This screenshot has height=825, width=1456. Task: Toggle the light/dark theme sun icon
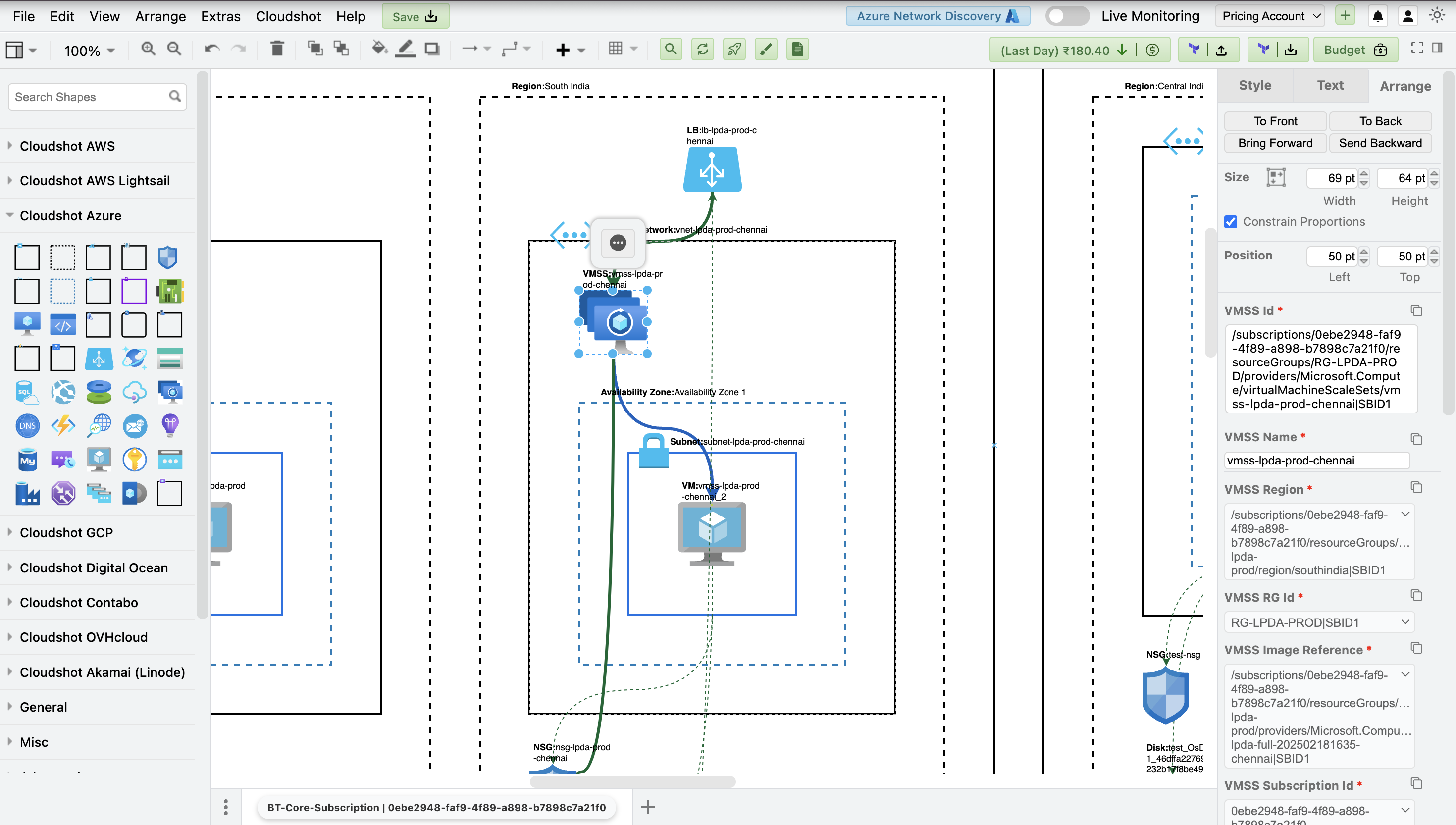[x=1436, y=16]
